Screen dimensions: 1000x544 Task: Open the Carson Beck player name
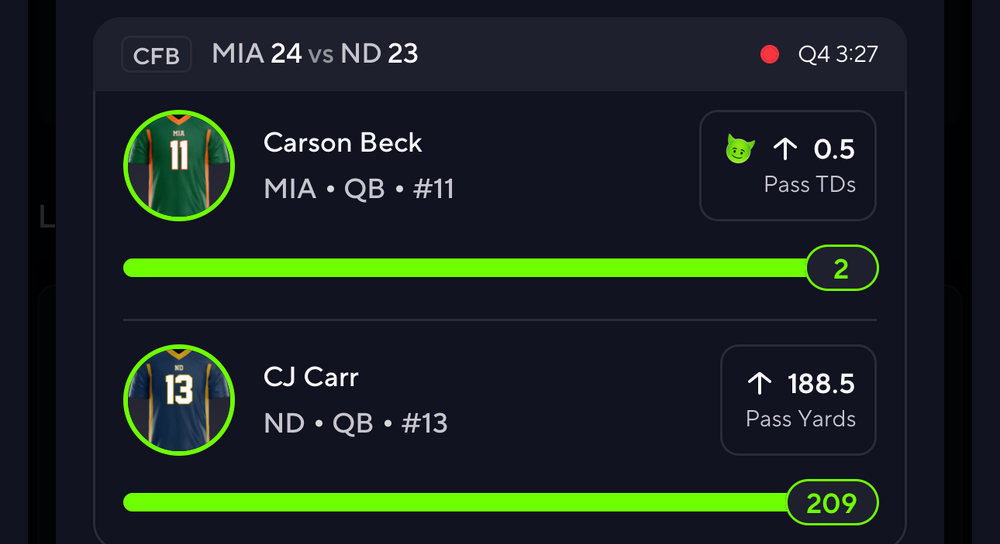pos(343,143)
